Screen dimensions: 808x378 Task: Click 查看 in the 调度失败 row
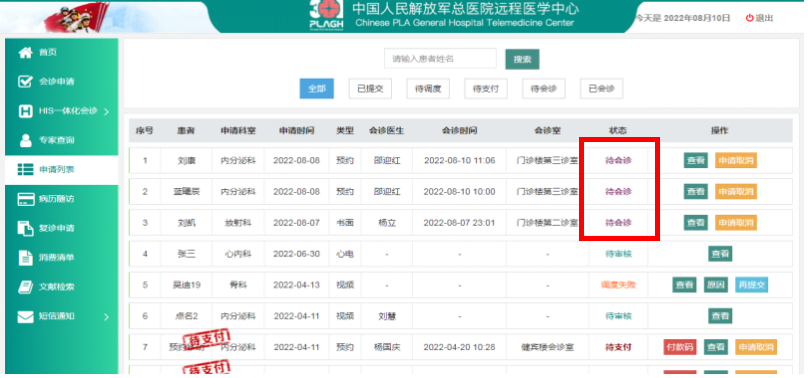click(684, 285)
